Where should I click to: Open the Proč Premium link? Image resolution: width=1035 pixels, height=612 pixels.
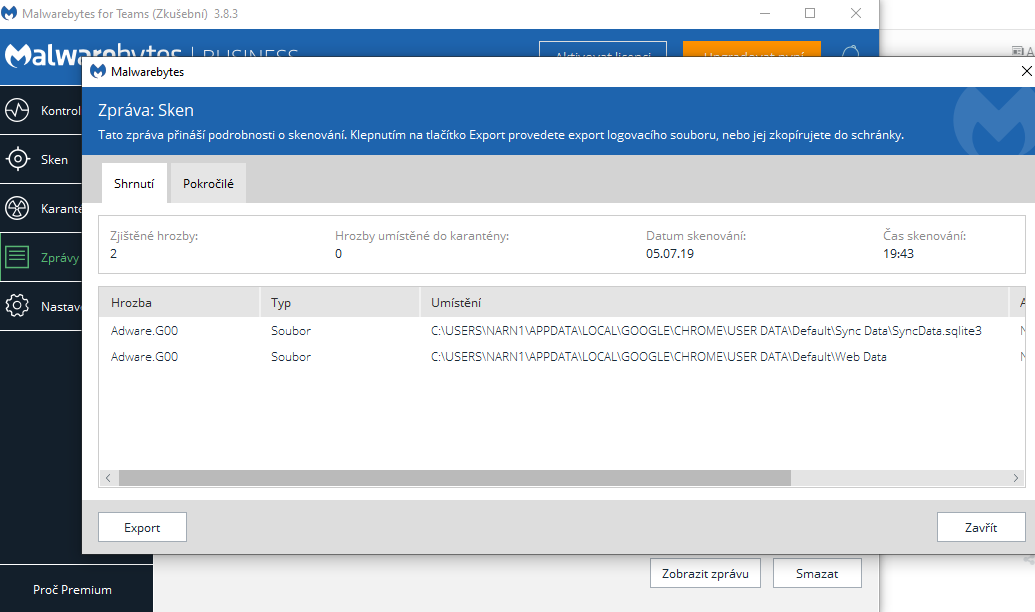[x=73, y=590]
